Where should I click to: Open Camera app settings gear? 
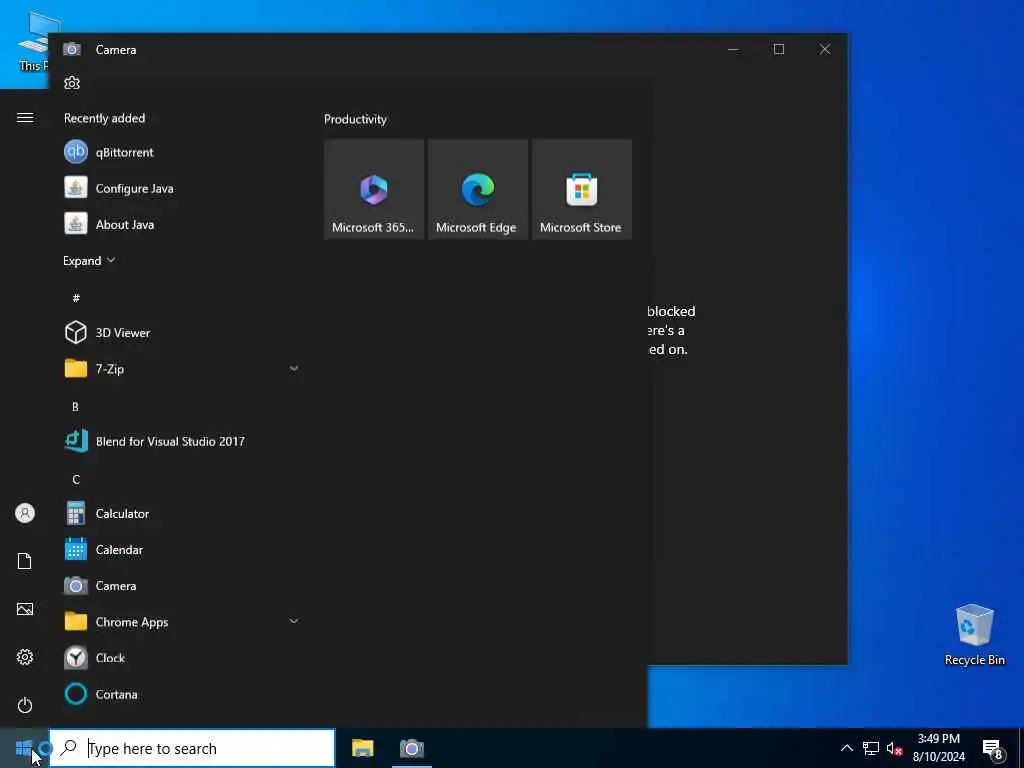tap(72, 83)
